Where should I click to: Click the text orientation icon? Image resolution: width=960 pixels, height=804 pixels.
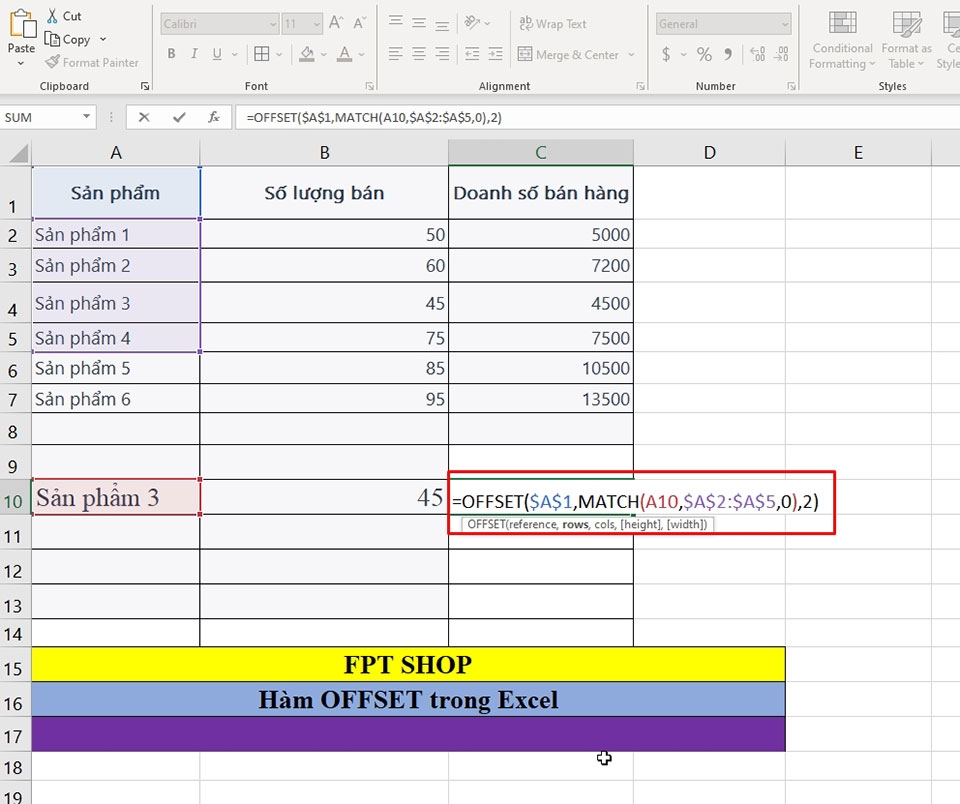click(472, 23)
